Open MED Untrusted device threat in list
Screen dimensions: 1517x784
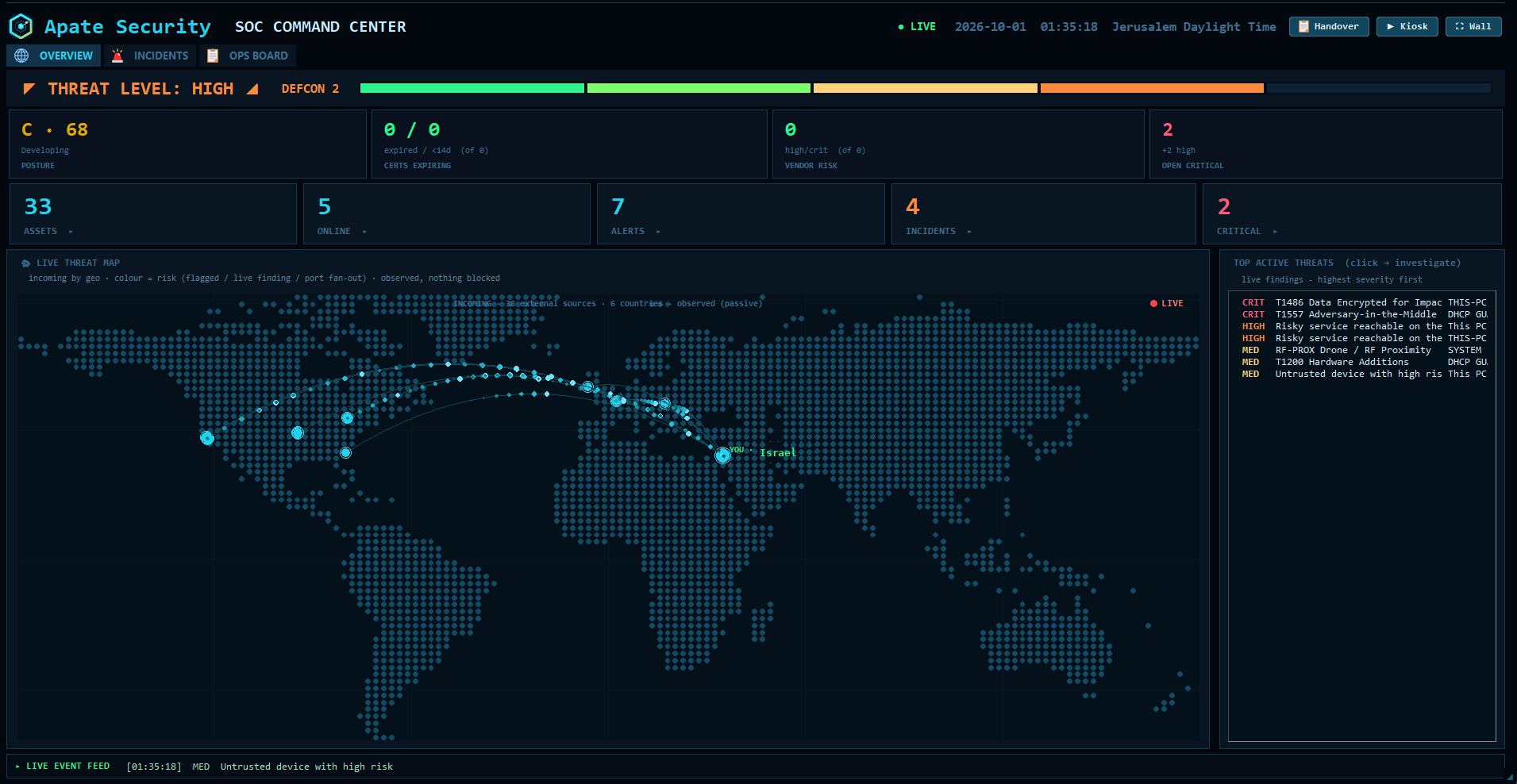point(1363,374)
